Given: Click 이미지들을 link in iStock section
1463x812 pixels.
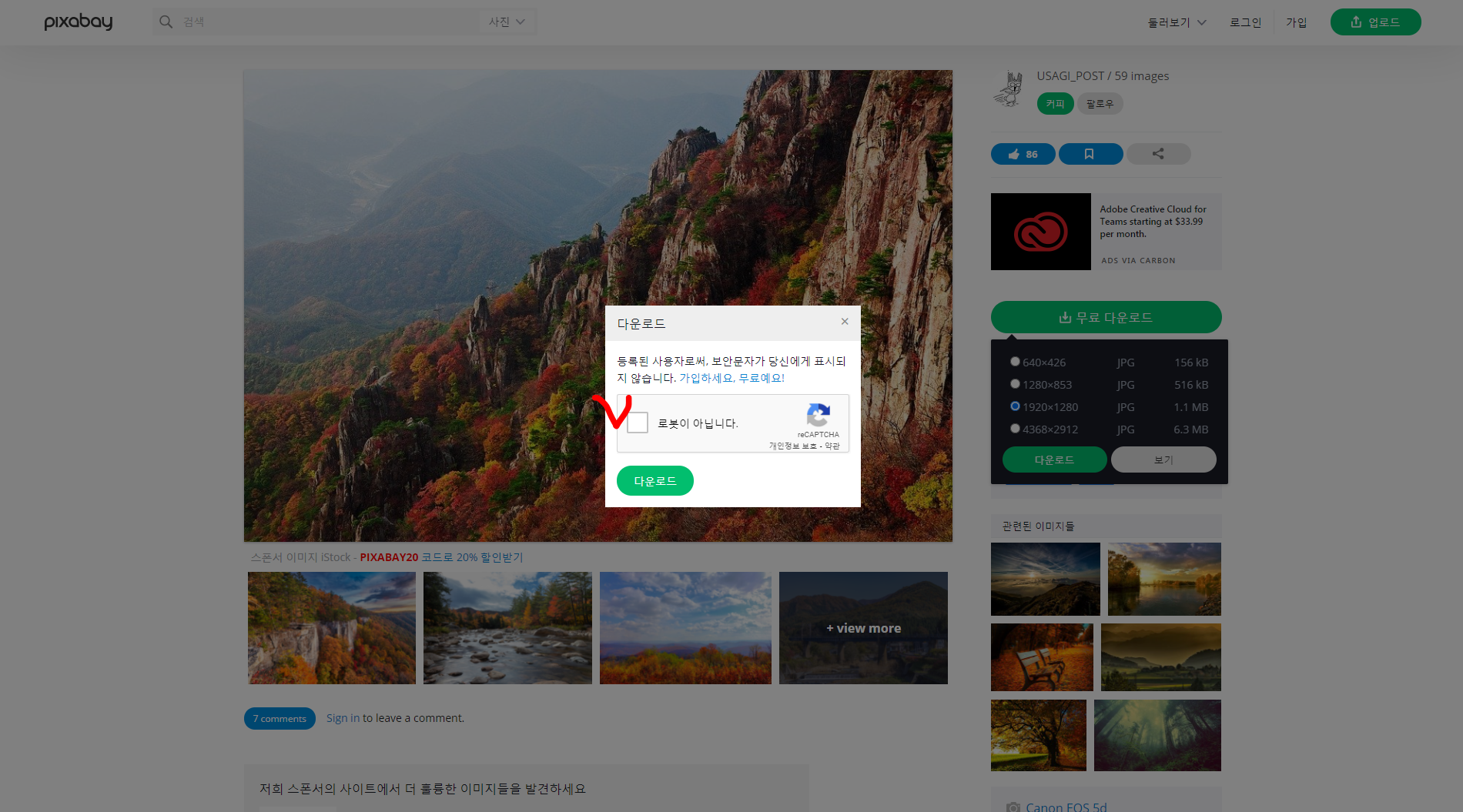Looking at the screenshot, I should tap(490, 789).
